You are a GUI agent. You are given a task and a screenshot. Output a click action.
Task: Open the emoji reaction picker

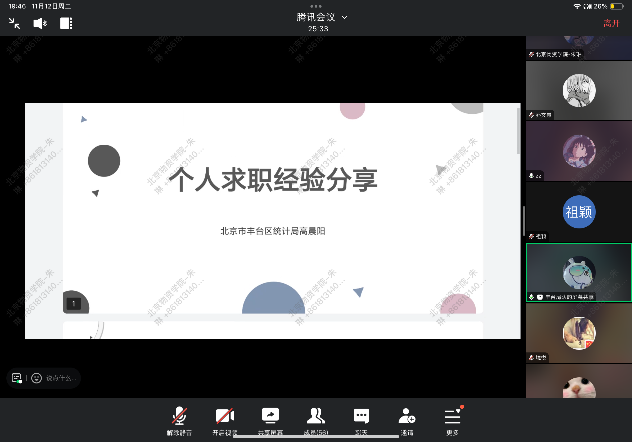click(37, 378)
